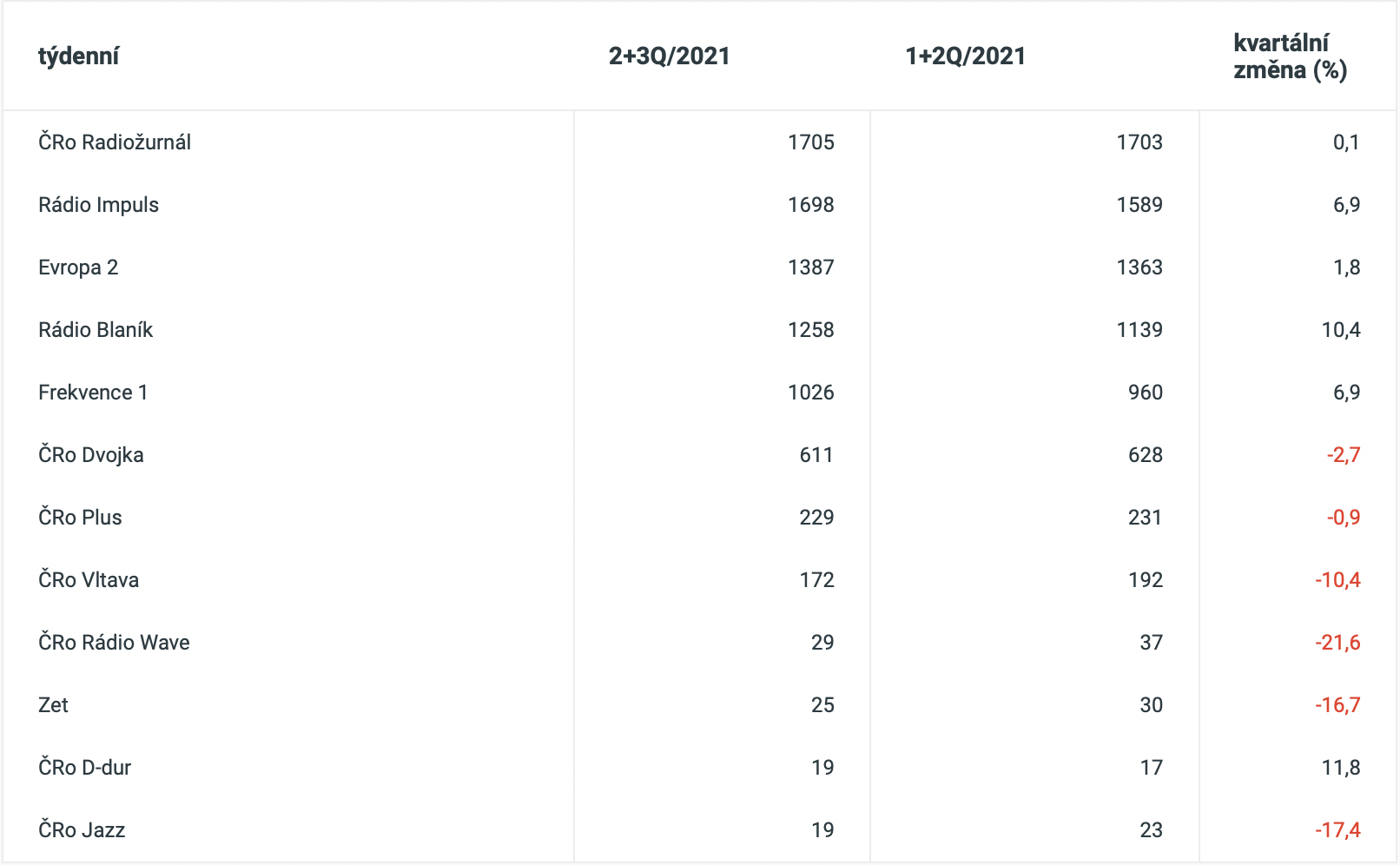1400x865 pixels.
Task: Select the ČRo Dvojka row label
Action: click(x=91, y=455)
